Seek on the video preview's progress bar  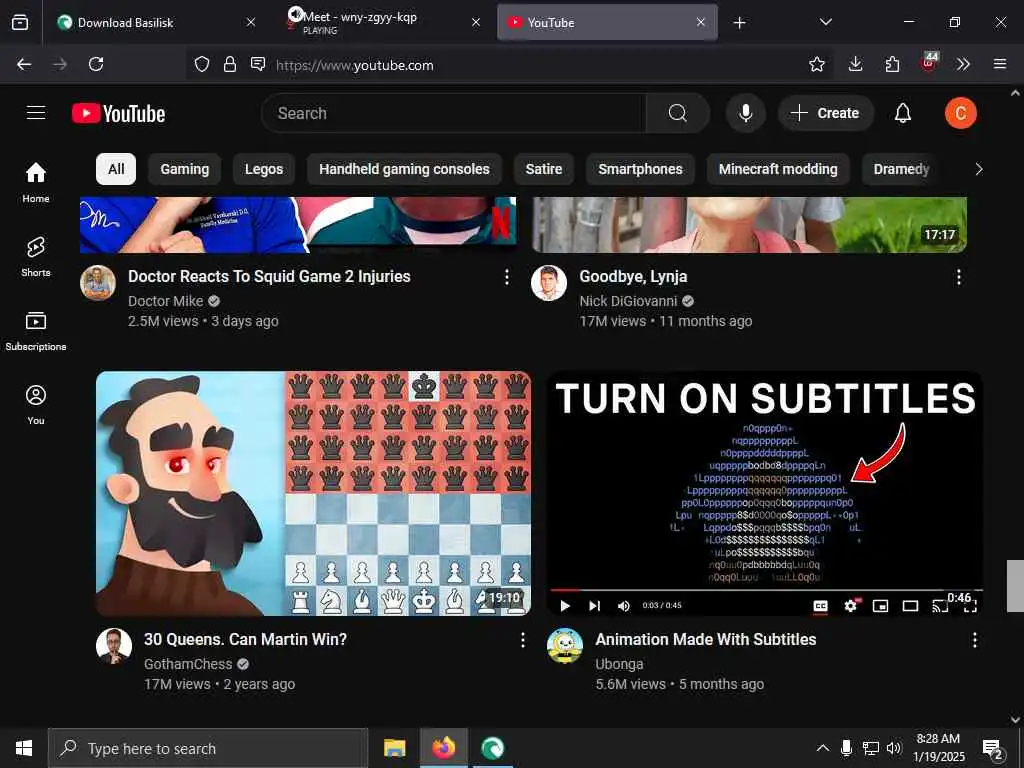[x=766, y=590]
